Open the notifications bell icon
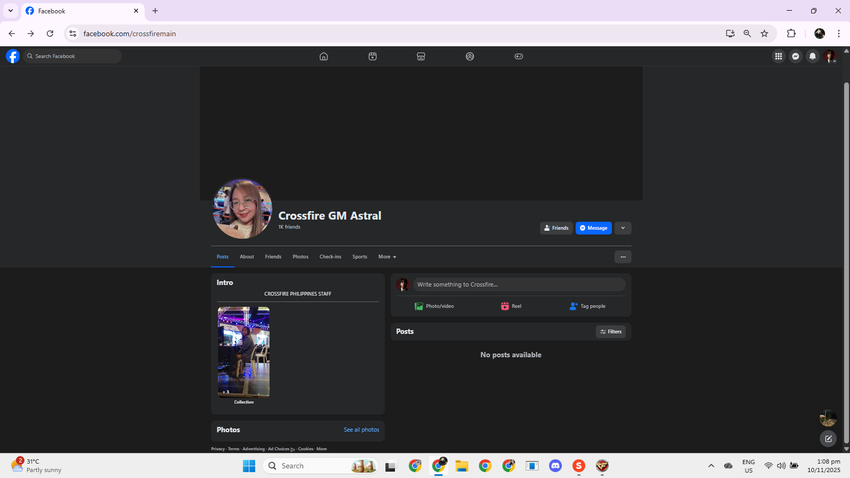850x478 pixels. click(812, 57)
